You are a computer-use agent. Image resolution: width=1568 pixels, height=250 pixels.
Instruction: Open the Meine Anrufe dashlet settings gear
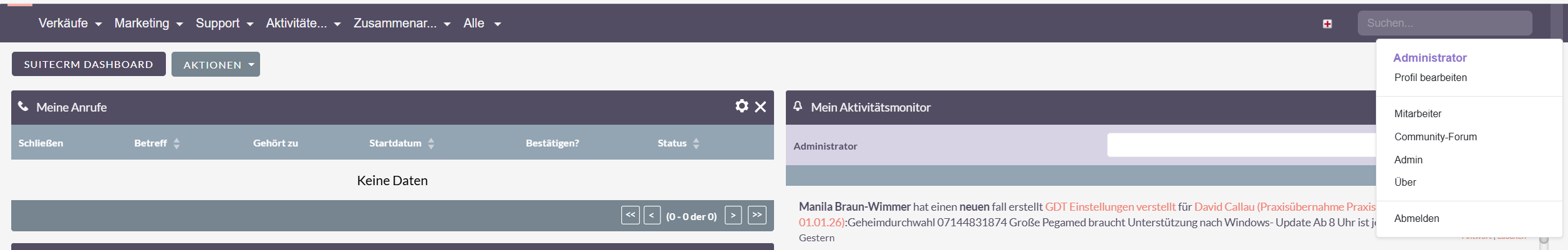click(741, 106)
